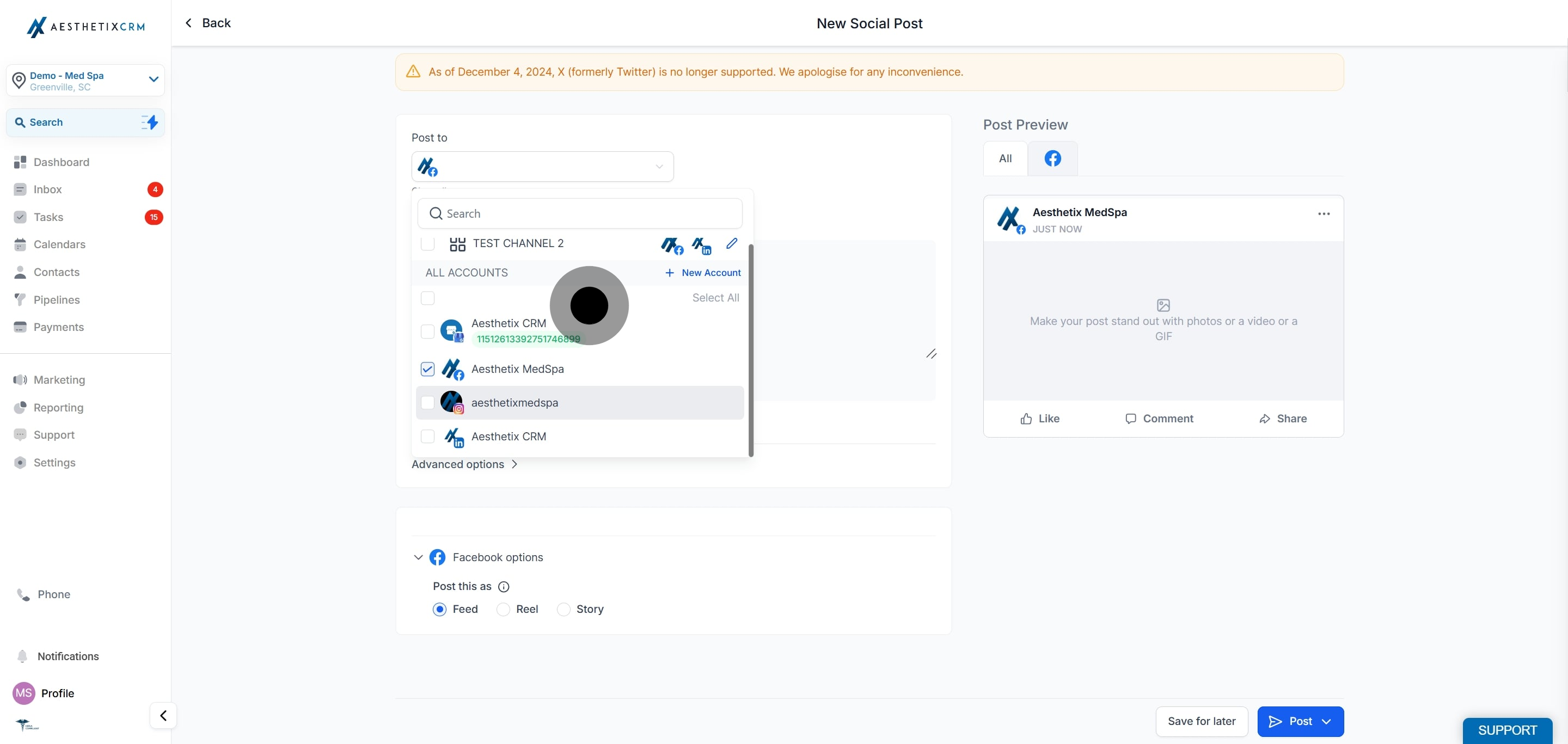Switch to the All preview tab
Viewport: 1568px width, 744px height.
point(1005,158)
